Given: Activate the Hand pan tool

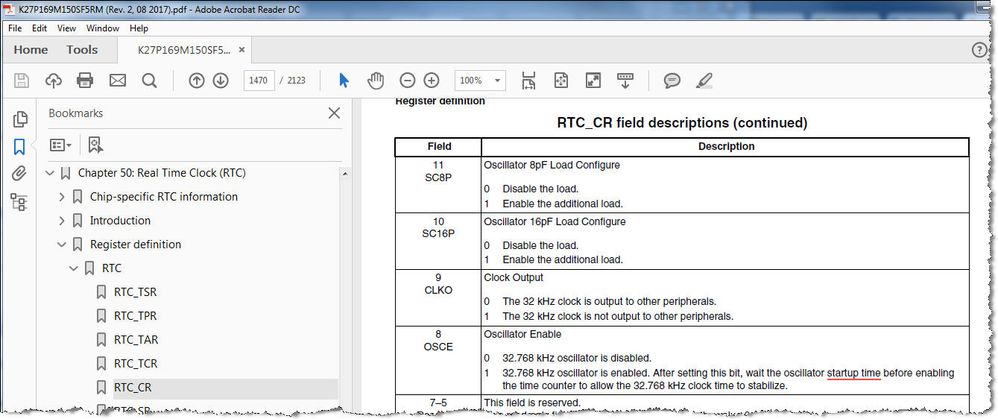Looking at the screenshot, I should click(x=376, y=80).
